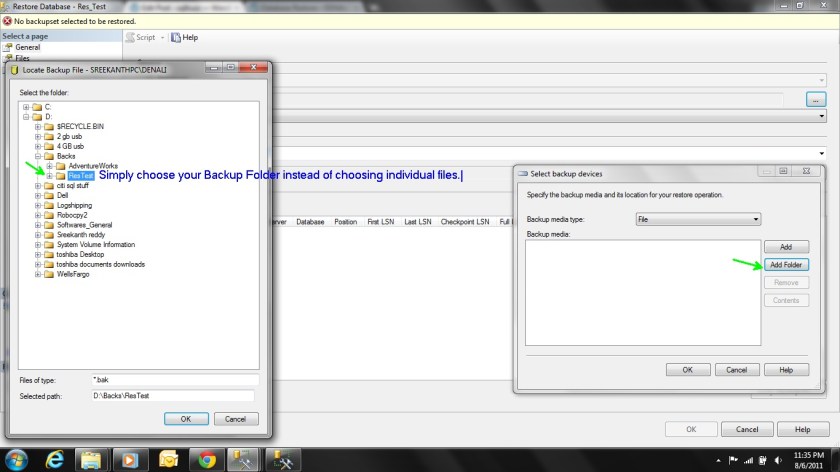
Task: Open Outlook from the taskbar
Action: click(x=168, y=459)
